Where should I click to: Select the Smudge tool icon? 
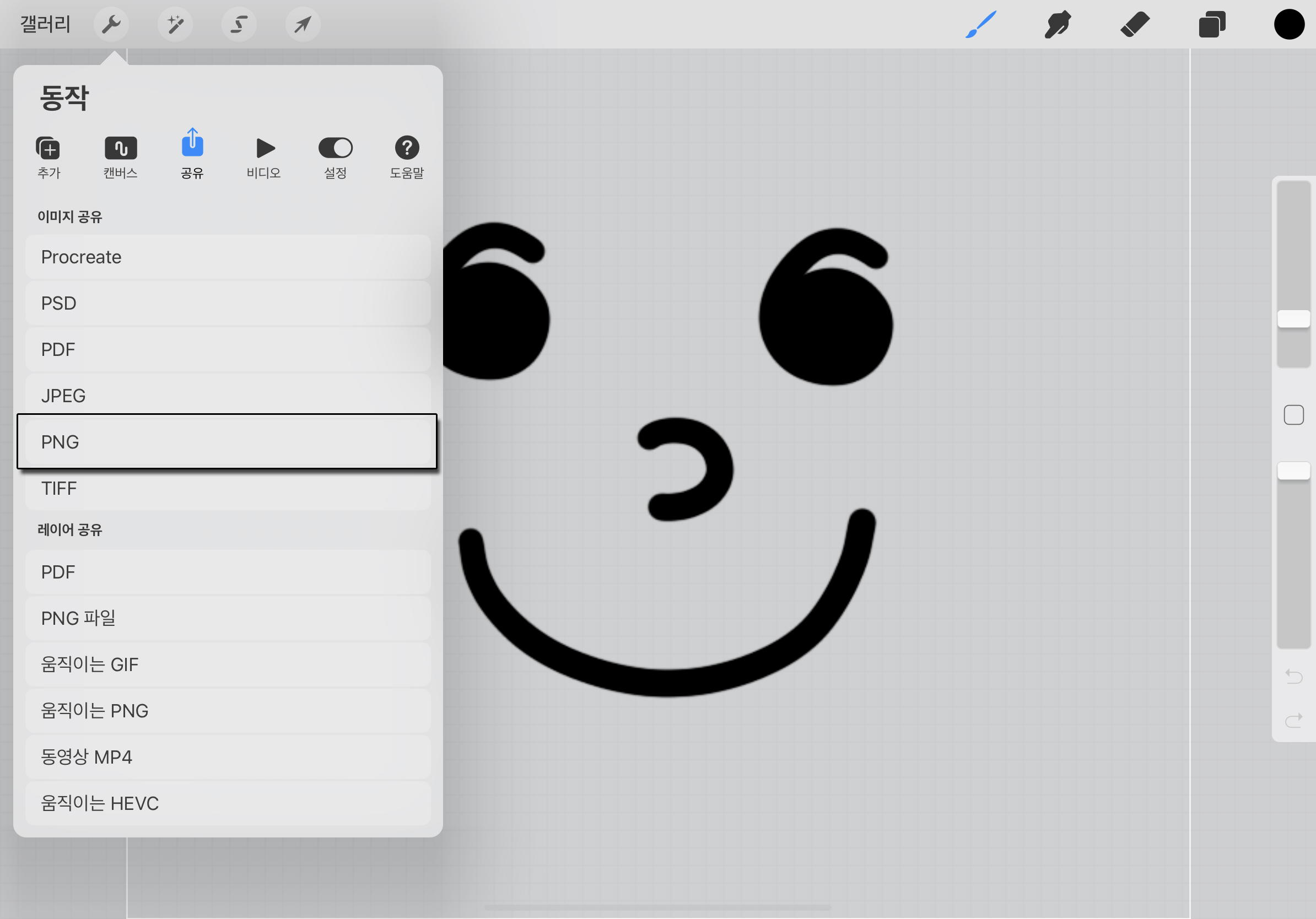(x=1058, y=25)
